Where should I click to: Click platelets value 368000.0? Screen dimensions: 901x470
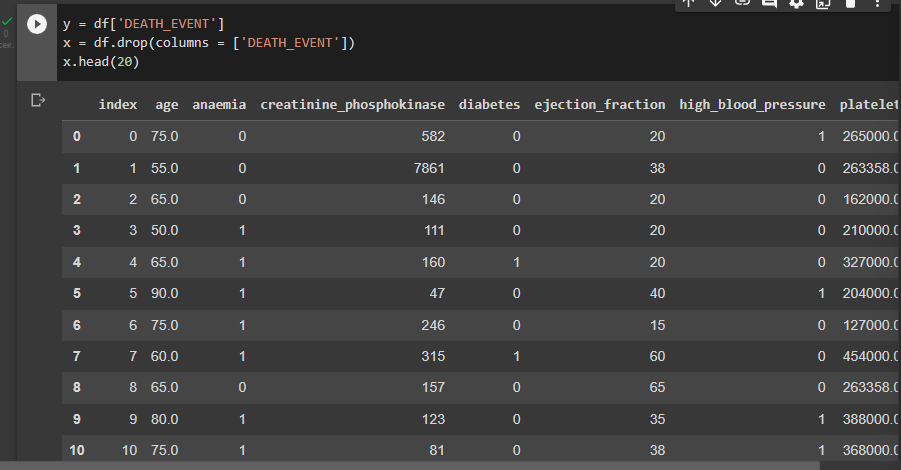click(x=870, y=450)
